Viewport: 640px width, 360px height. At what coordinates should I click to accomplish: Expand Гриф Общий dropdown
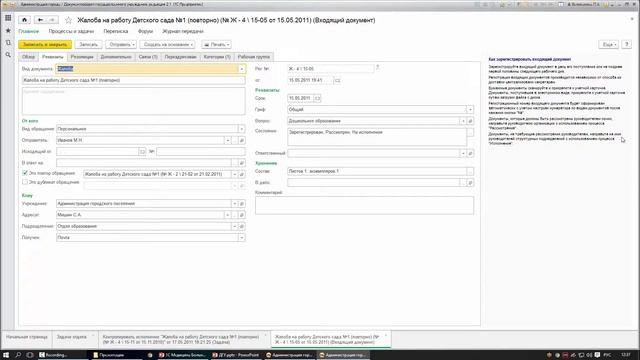tap(470, 110)
